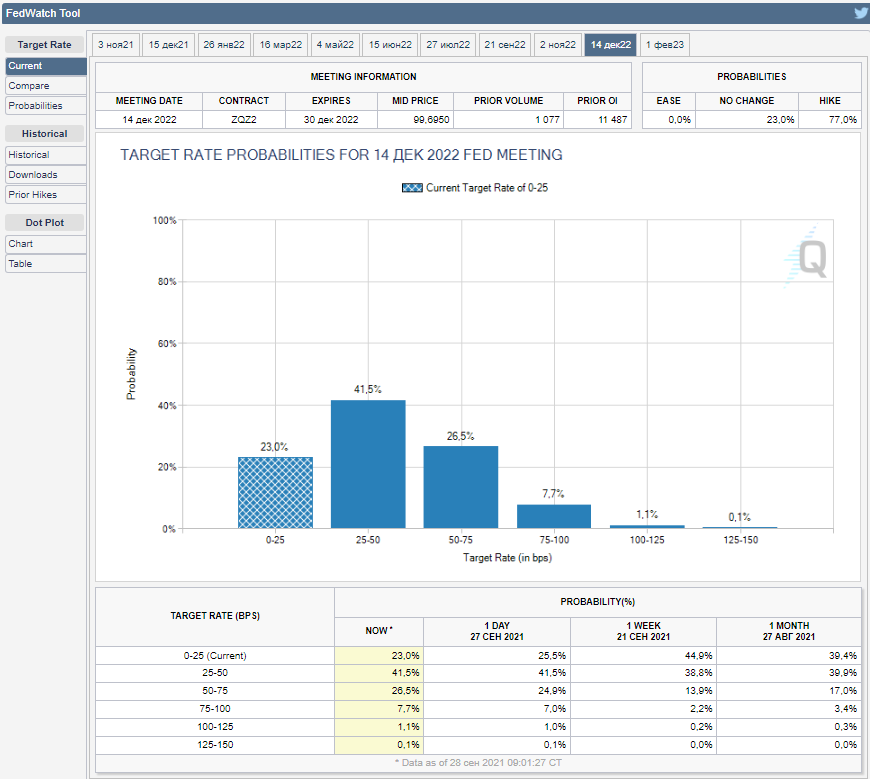Switch to the 26 янв22 meeting tab
This screenshot has width=870, height=779.
click(224, 45)
